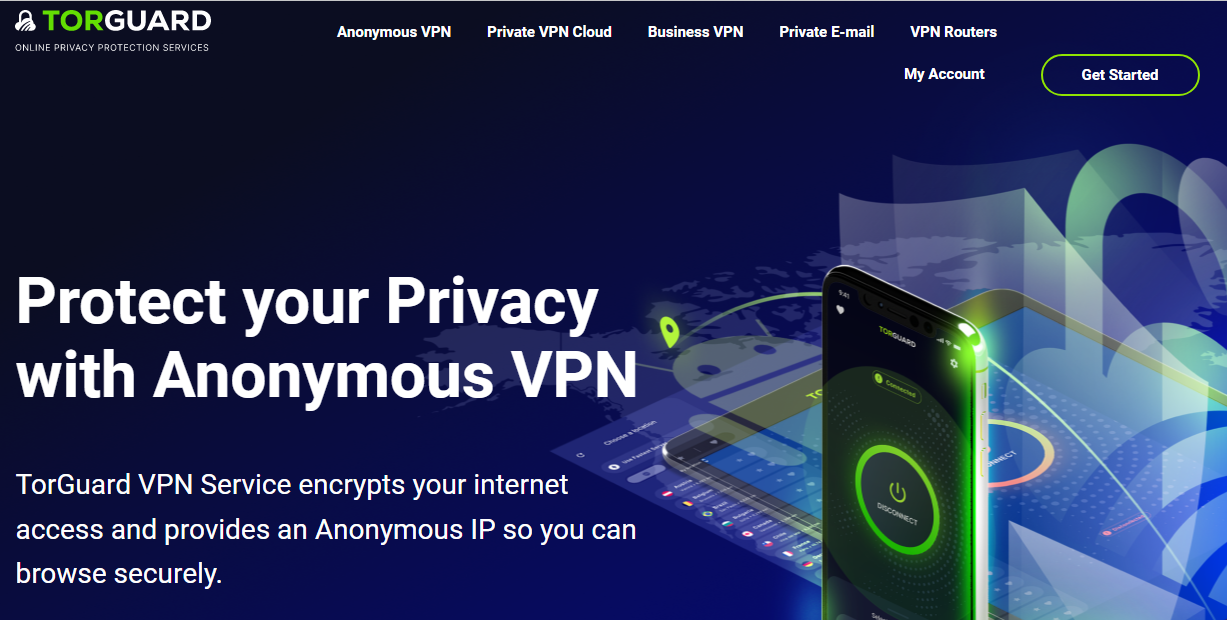Click the green power Disconnect icon

[x=898, y=492]
